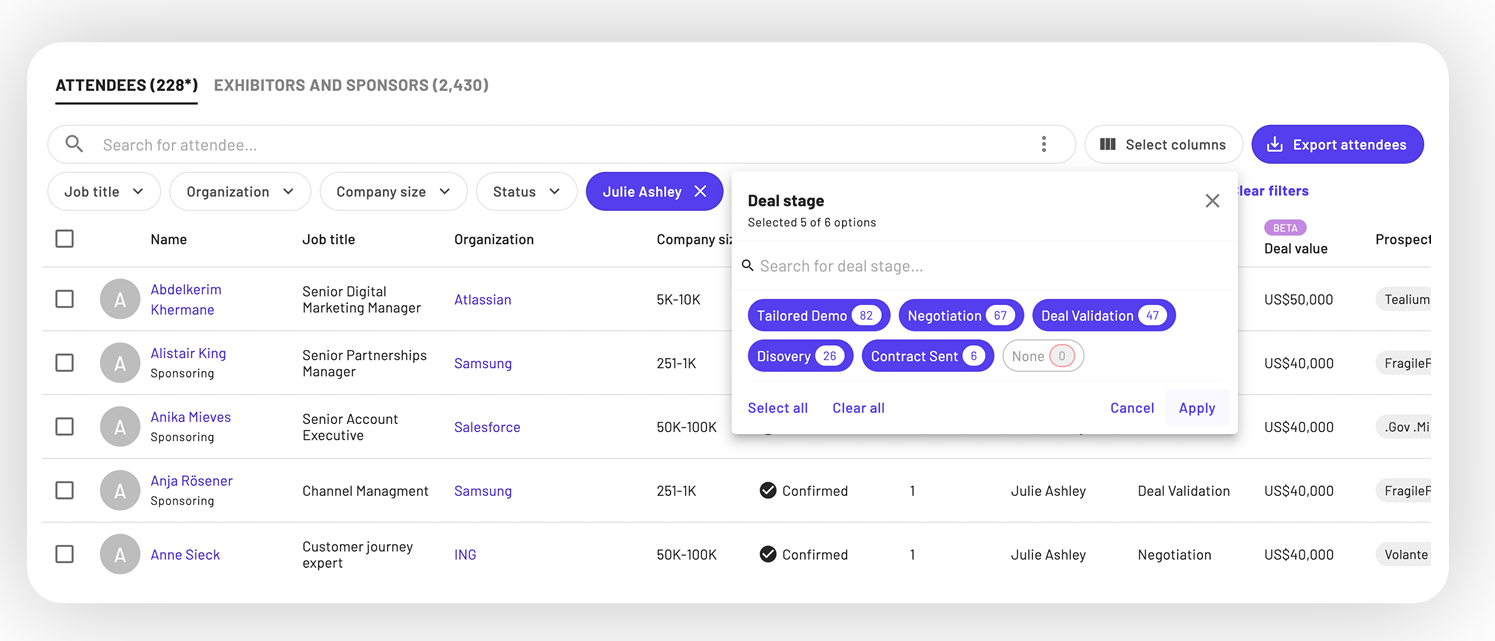Switch to Exhibitors and Sponsors tab

click(x=351, y=86)
